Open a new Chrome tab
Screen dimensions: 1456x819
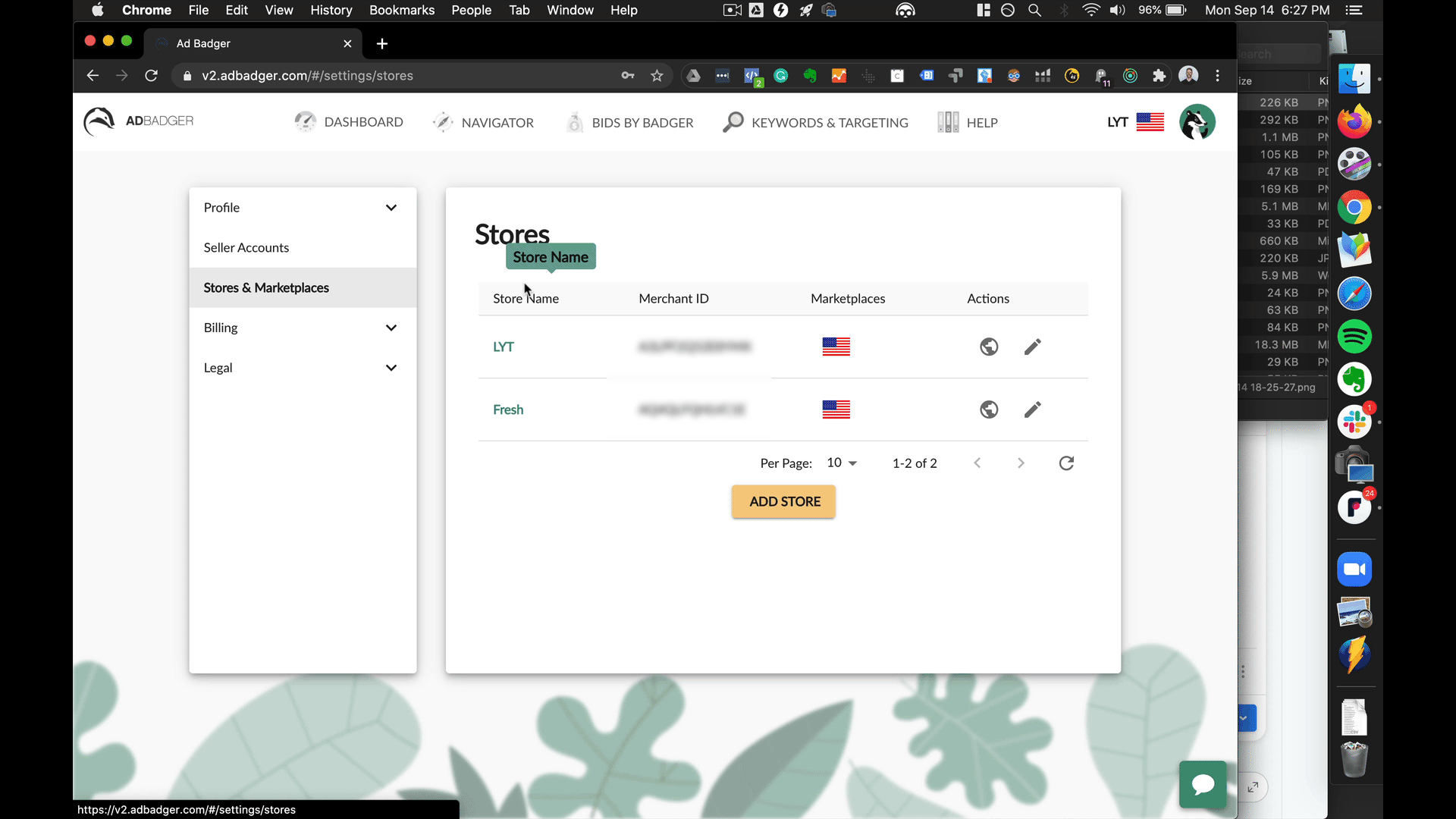click(x=382, y=43)
